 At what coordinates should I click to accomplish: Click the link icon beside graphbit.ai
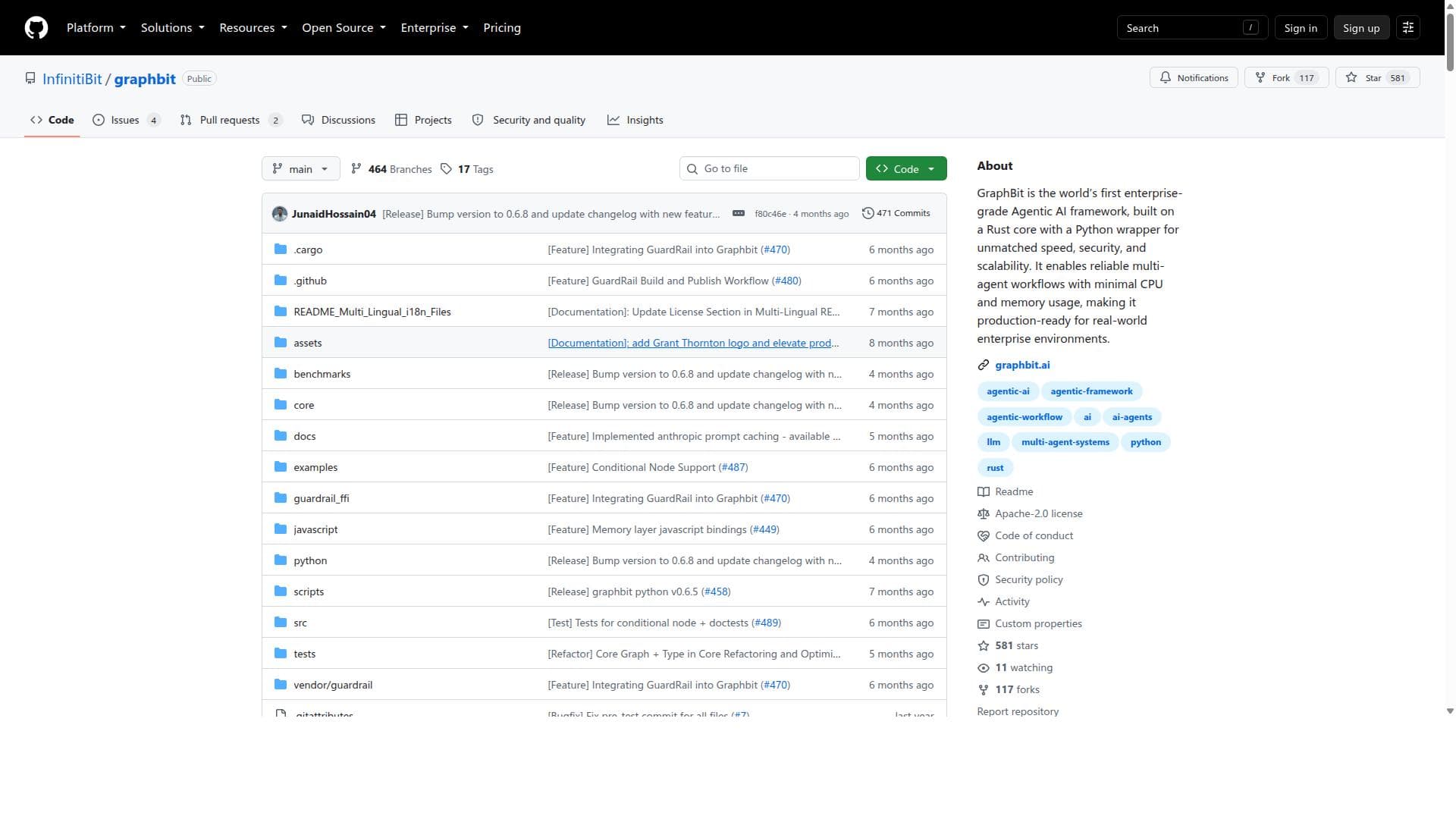pos(984,366)
